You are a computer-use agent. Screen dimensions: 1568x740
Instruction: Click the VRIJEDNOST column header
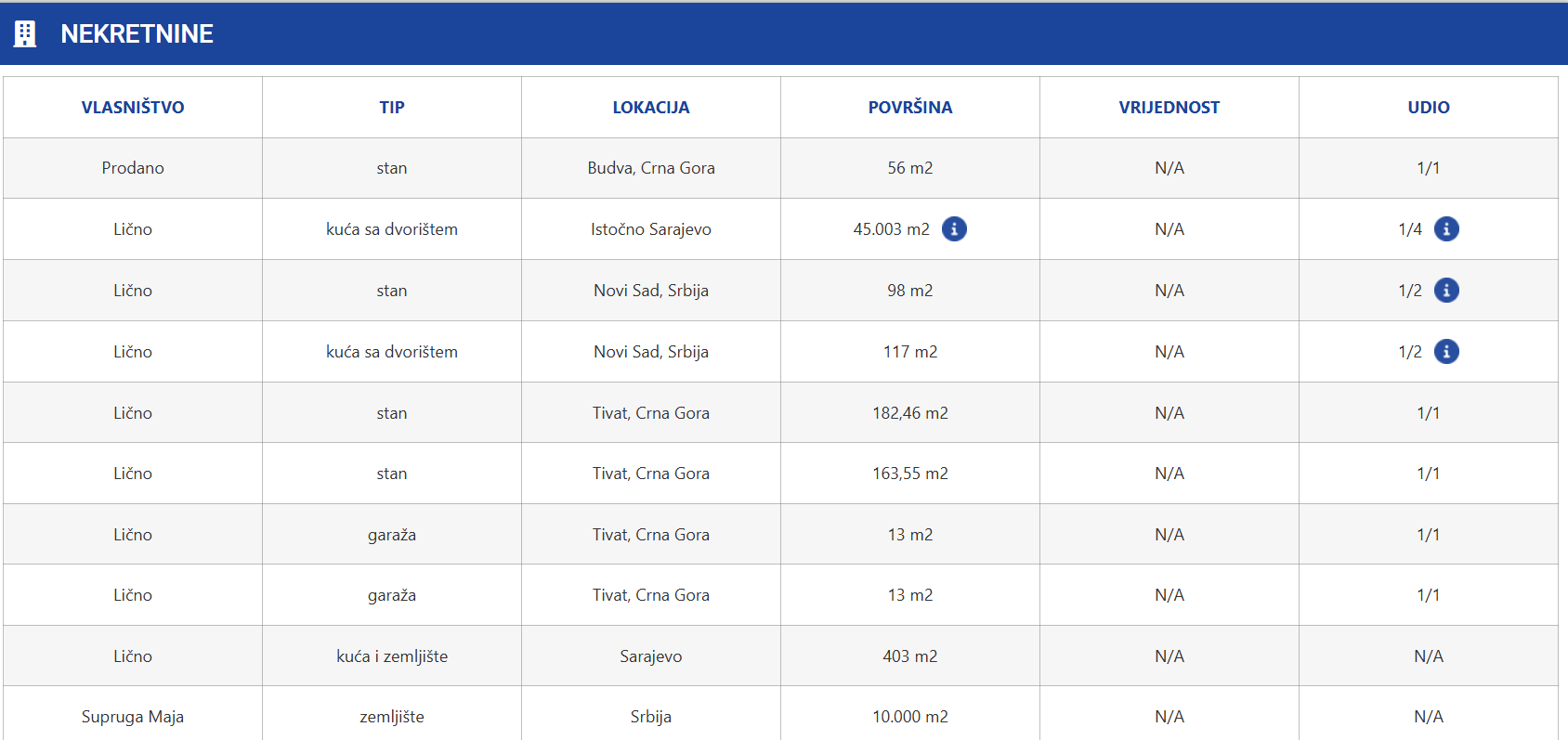tap(1169, 108)
